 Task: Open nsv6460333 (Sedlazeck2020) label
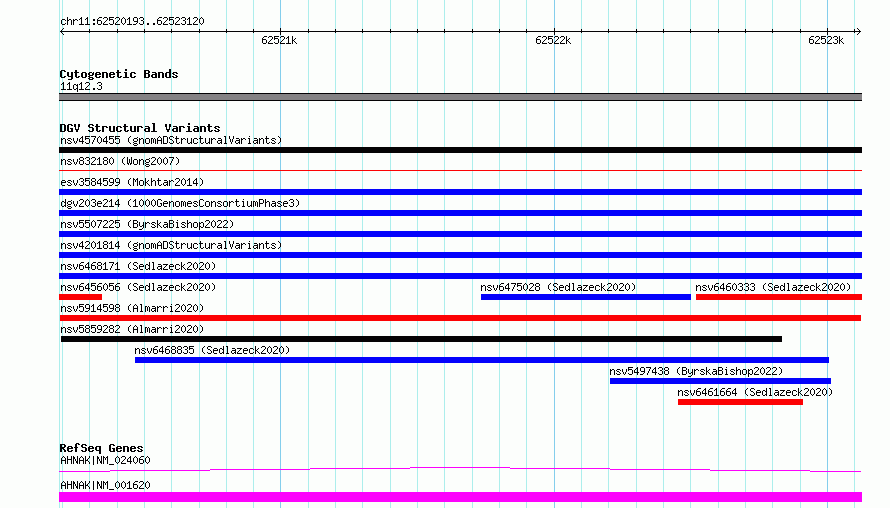coord(773,287)
